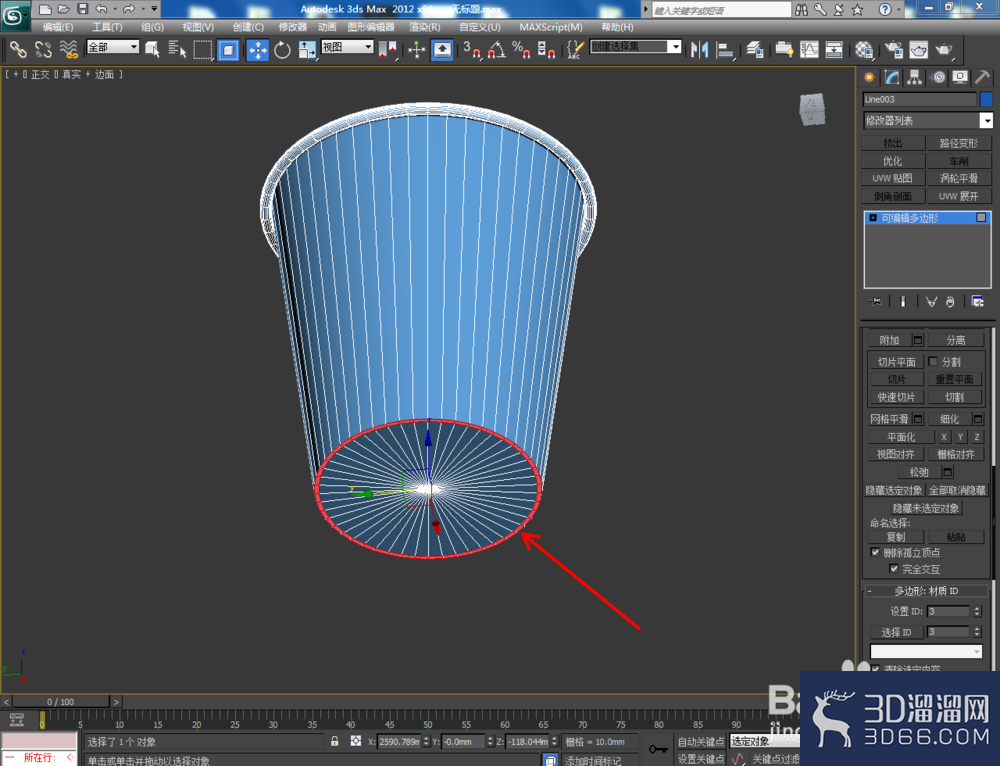Switch to the Utilities command panel tab
This screenshot has height=766, width=1000.
982,78
